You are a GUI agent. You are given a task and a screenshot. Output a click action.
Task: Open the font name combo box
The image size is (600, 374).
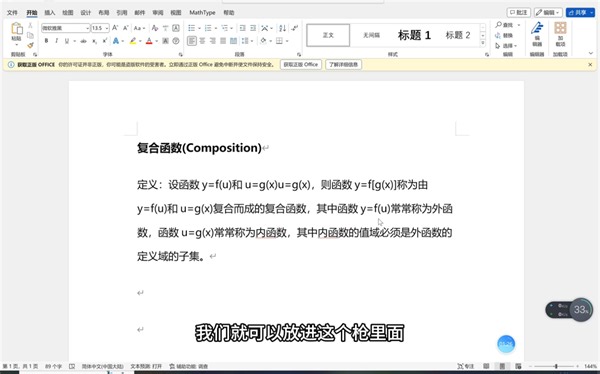coord(65,28)
